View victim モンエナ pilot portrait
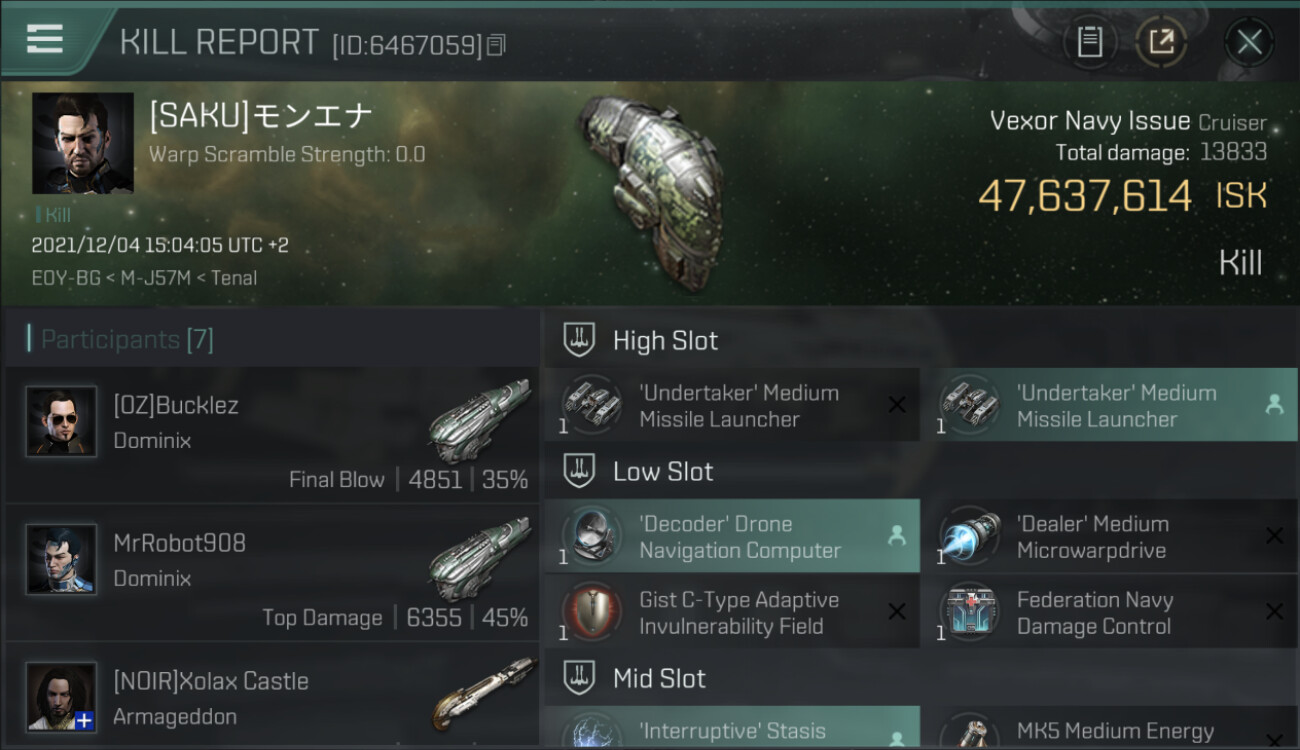This screenshot has height=750, width=1300. pyautogui.click(x=83, y=143)
